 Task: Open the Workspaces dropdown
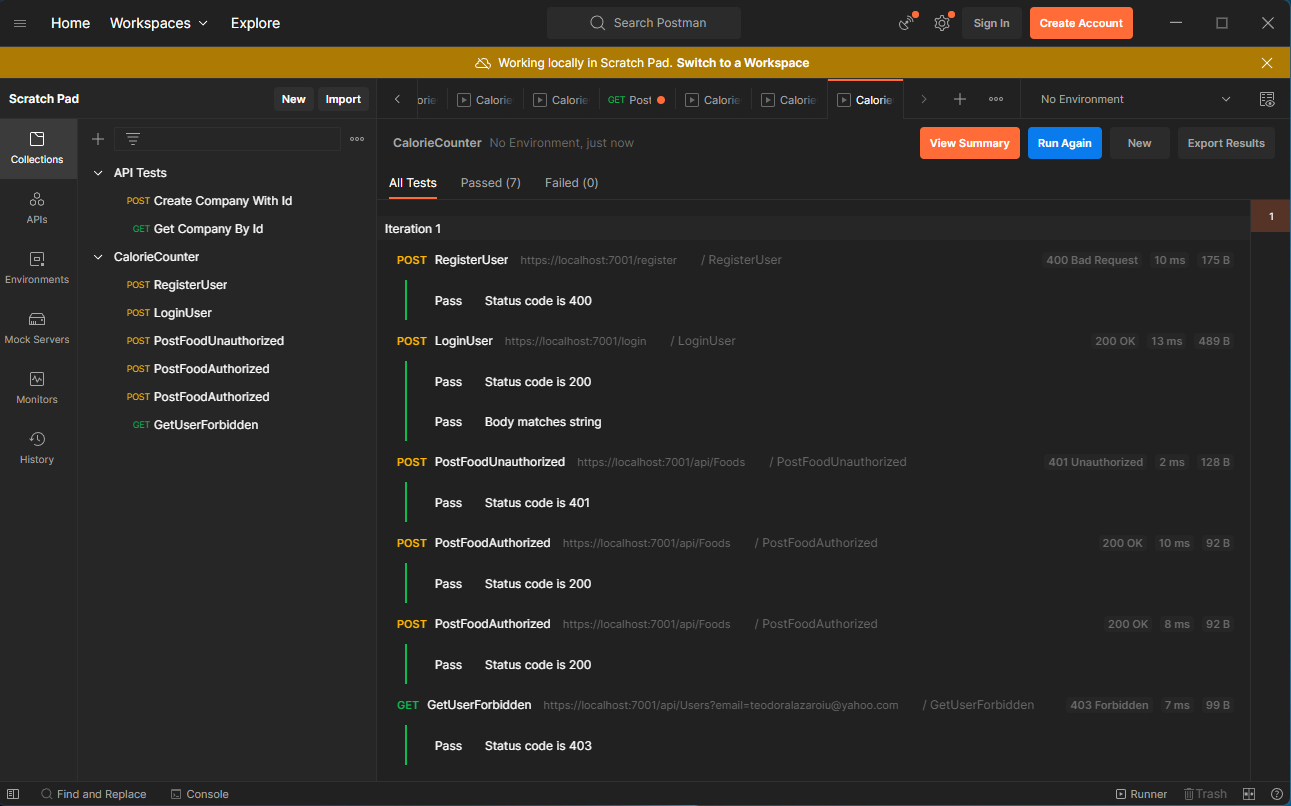(x=159, y=23)
